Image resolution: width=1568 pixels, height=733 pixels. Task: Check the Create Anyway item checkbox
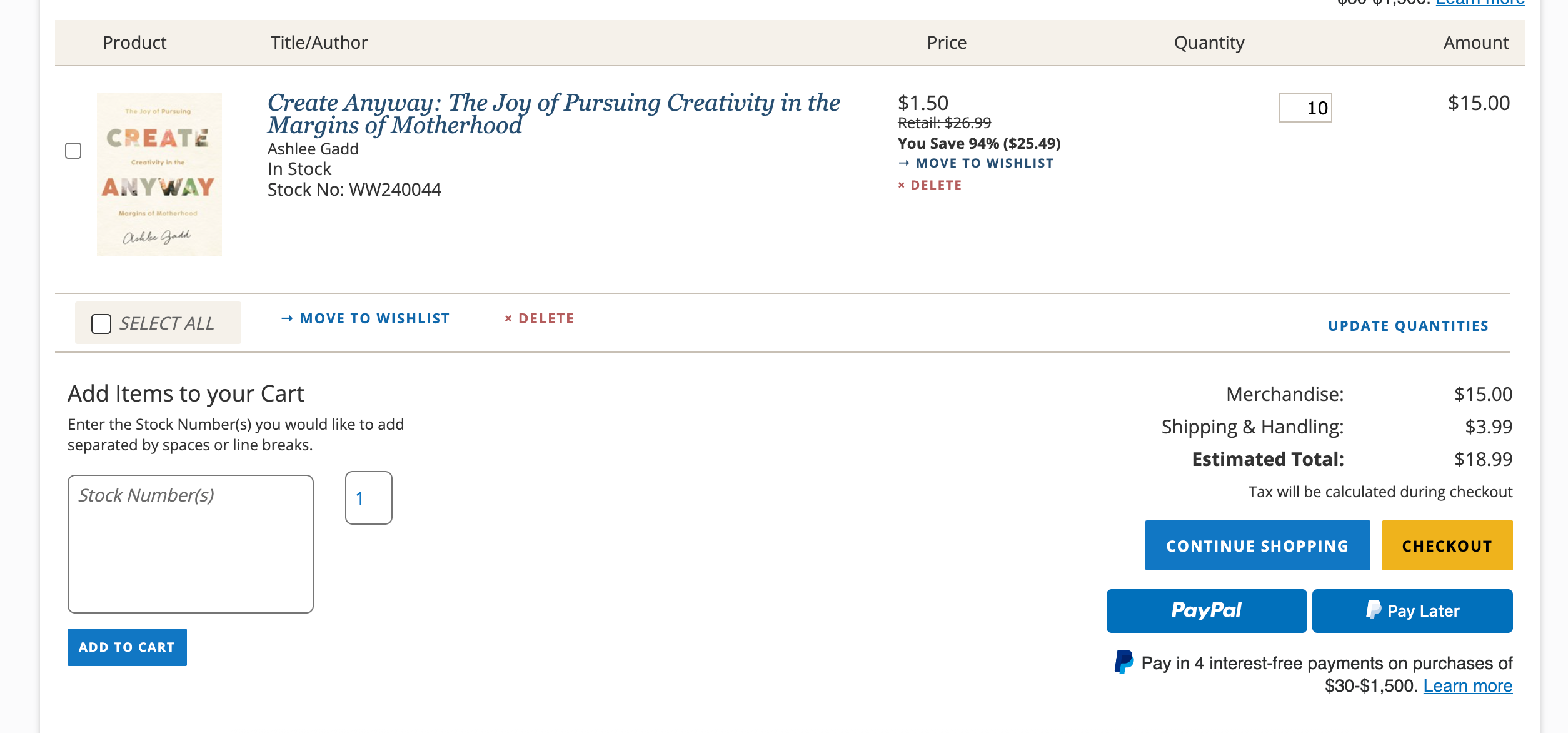click(x=73, y=151)
